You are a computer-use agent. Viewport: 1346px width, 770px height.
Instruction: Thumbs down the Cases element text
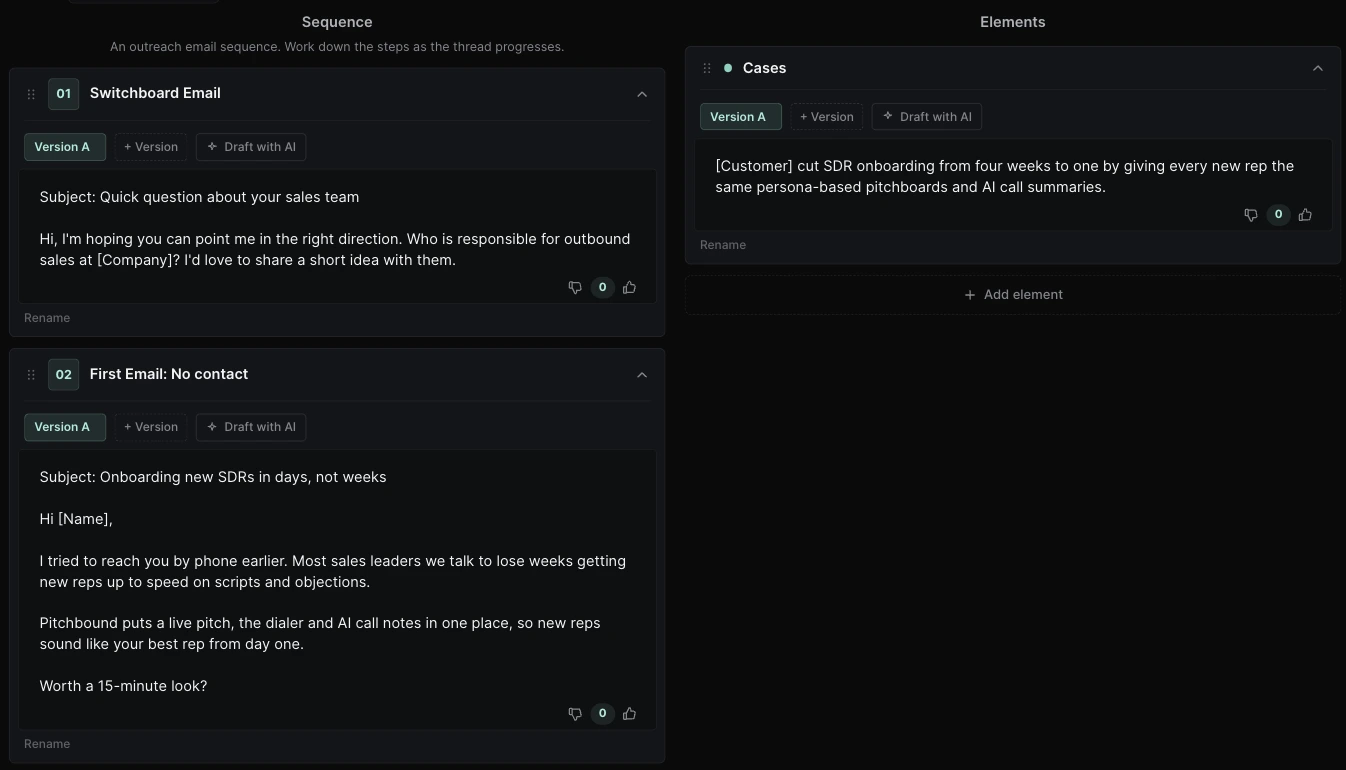(x=1251, y=215)
